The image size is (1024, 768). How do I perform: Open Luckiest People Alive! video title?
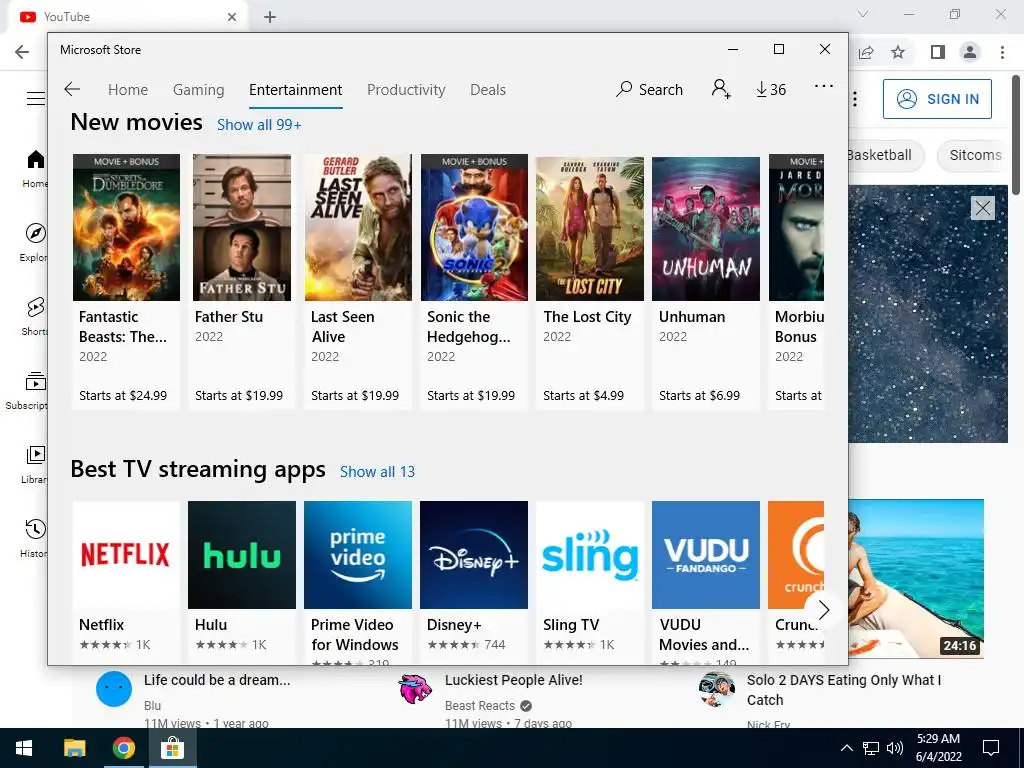[513, 680]
